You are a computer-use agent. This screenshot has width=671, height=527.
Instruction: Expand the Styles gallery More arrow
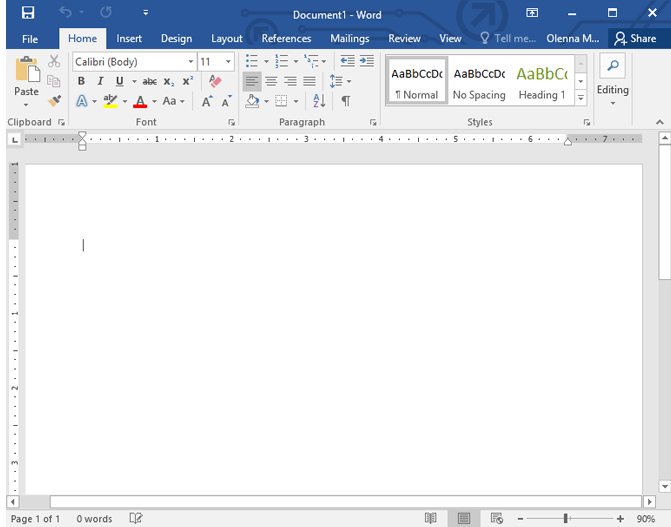581,96
